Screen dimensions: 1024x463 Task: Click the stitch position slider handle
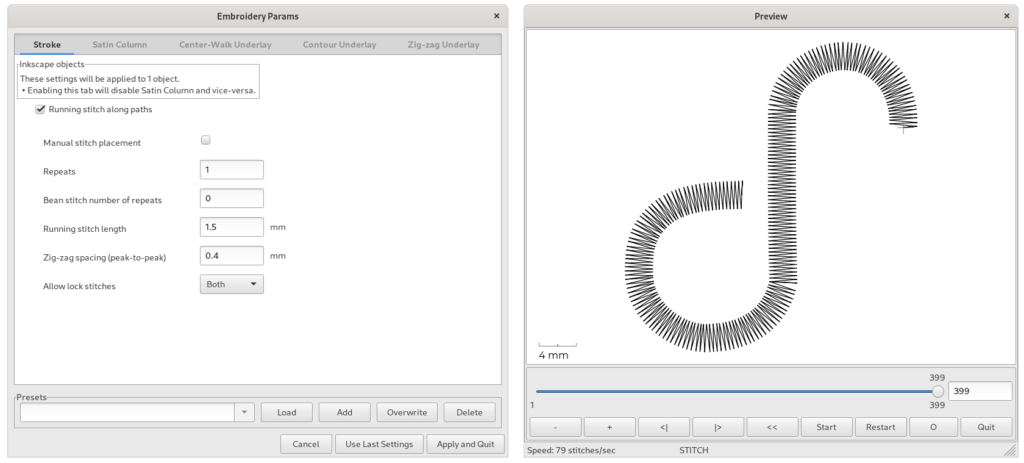coord(938,391)
